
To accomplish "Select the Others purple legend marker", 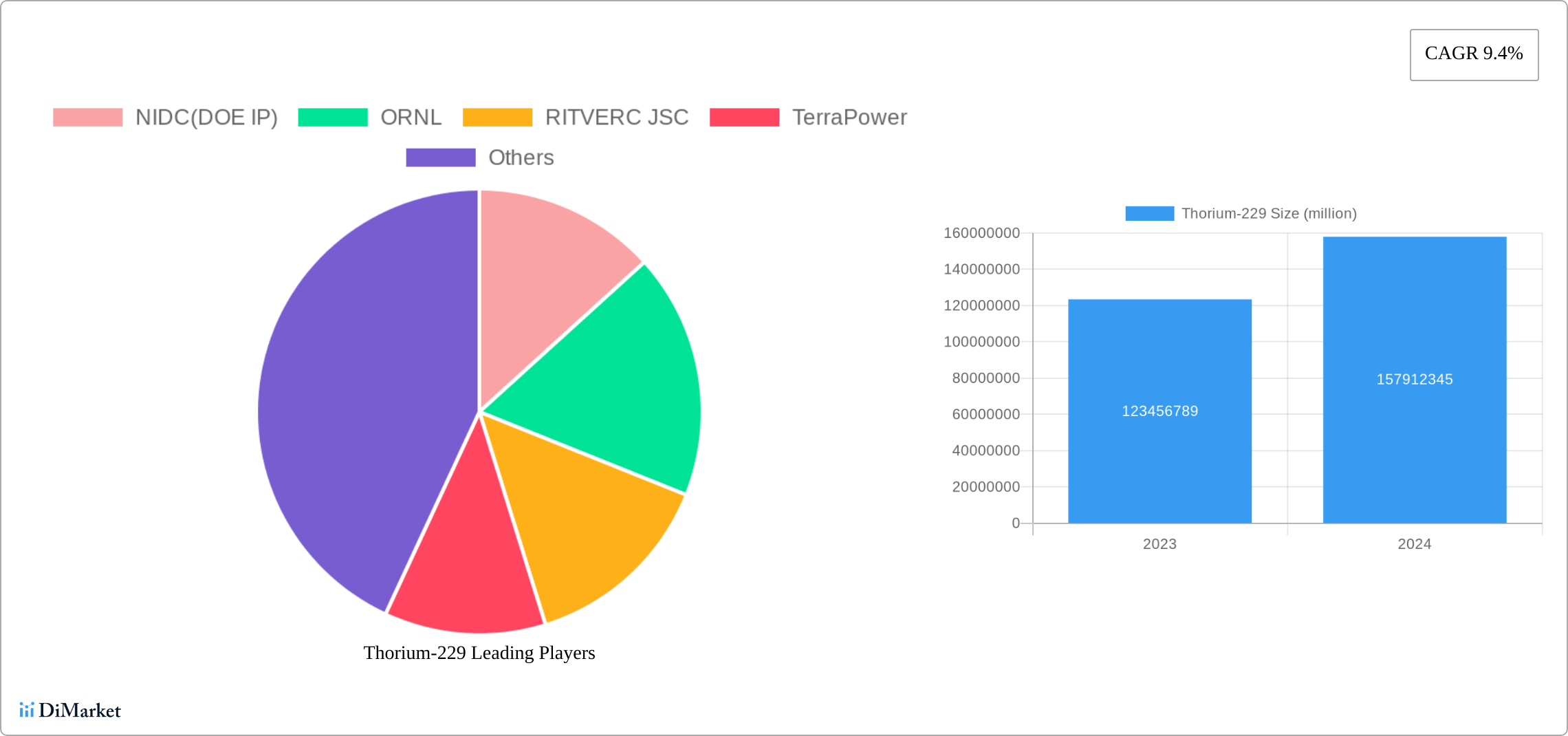I will pos(439,158).
